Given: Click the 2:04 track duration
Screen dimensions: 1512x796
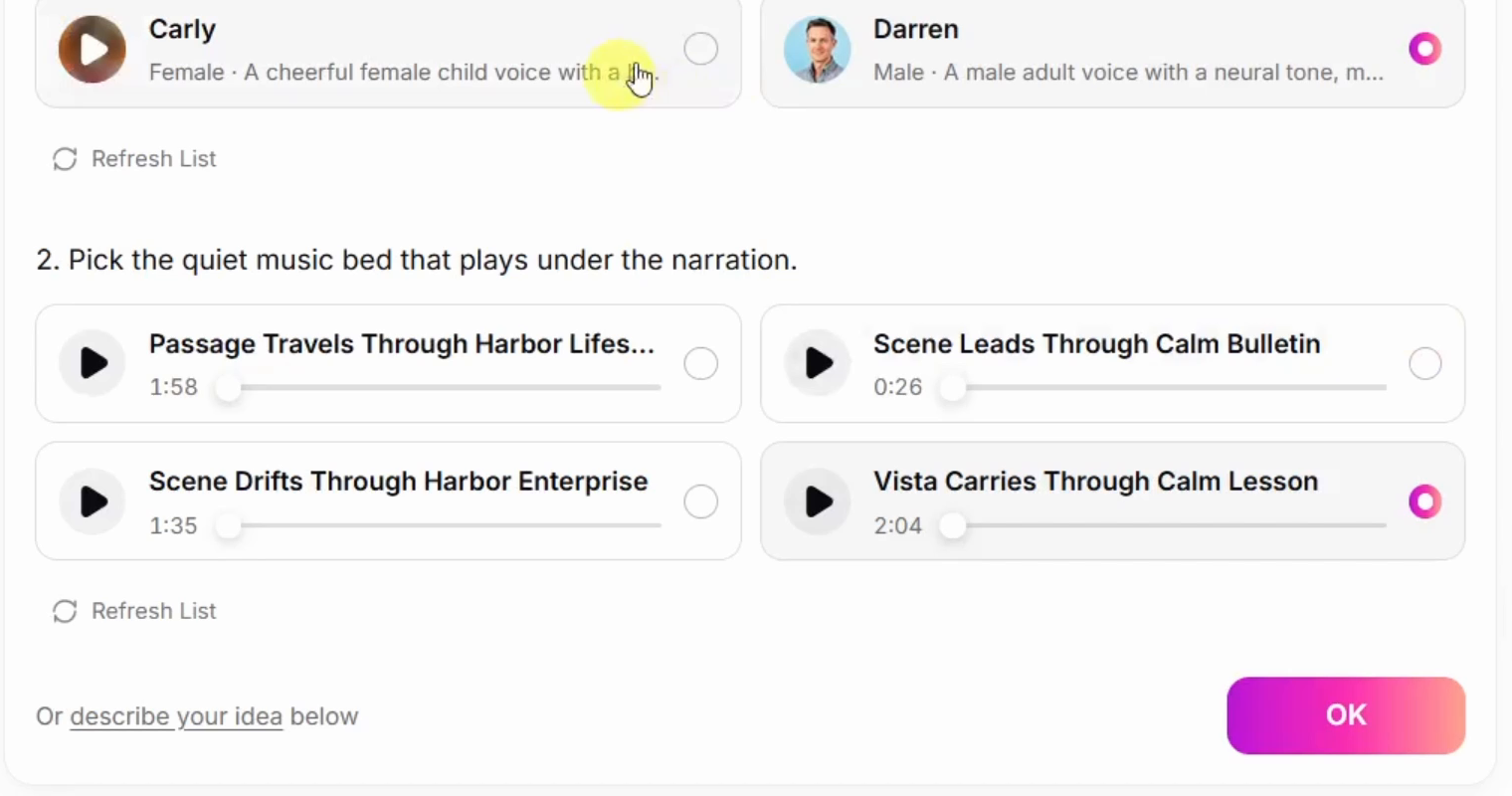Looking at the screenshot, I should point(898,525).
